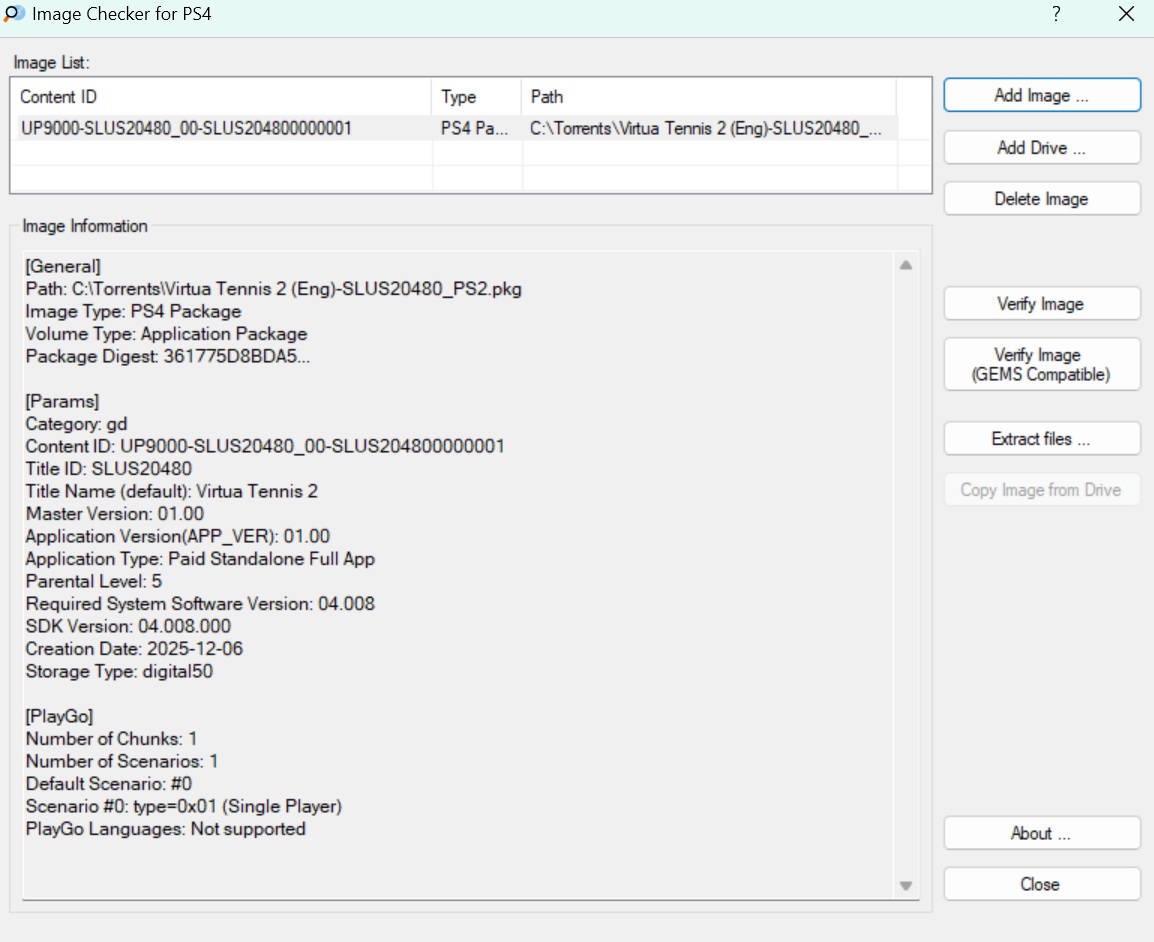The image size is (1154, 942).
Task: Click the Type column header
Action: click(x=476, y=97)
